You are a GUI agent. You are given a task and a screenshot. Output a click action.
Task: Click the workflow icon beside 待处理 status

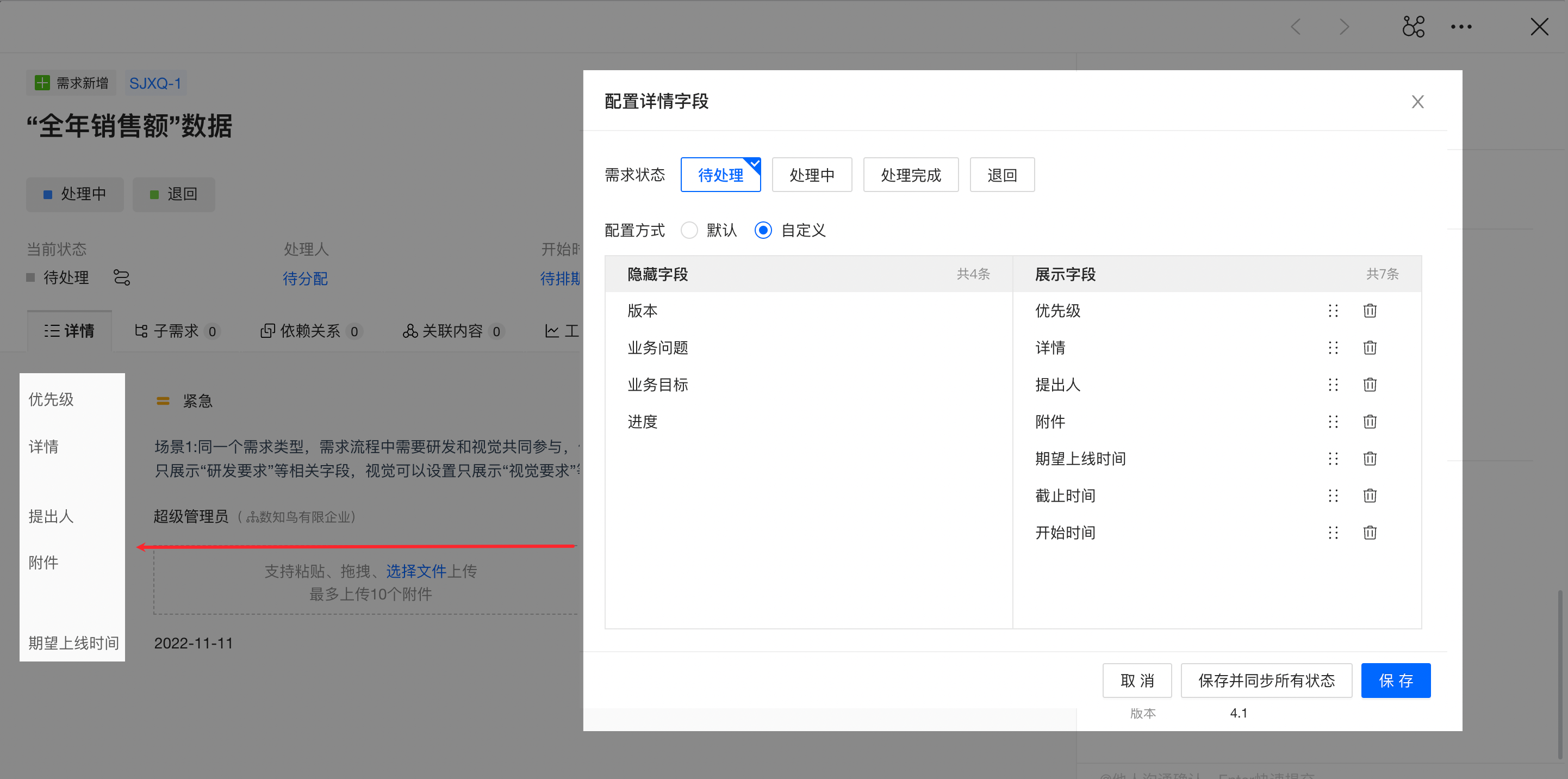pos(122,278)
